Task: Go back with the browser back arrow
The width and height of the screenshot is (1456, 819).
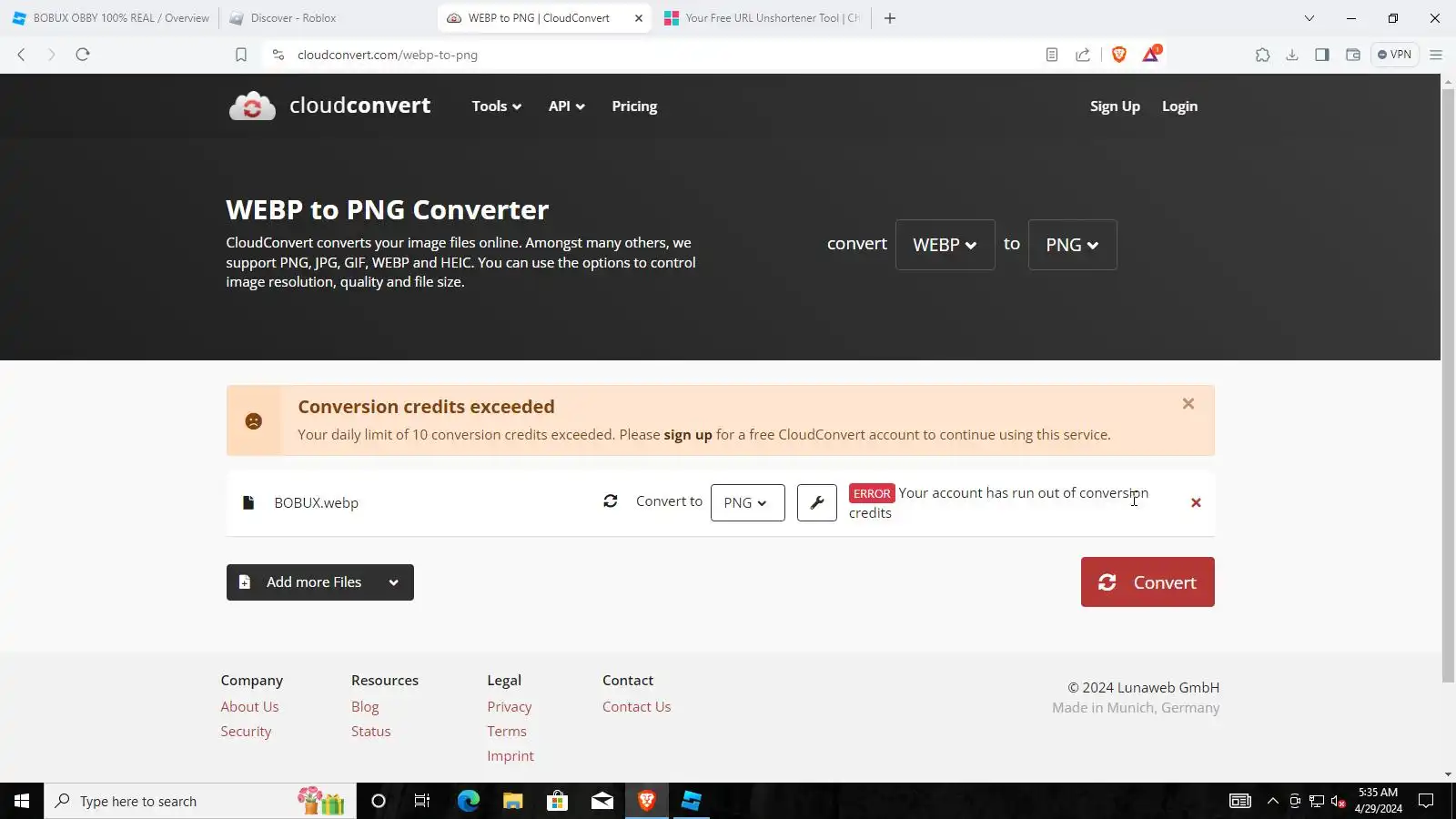Action: coord(22,55)
